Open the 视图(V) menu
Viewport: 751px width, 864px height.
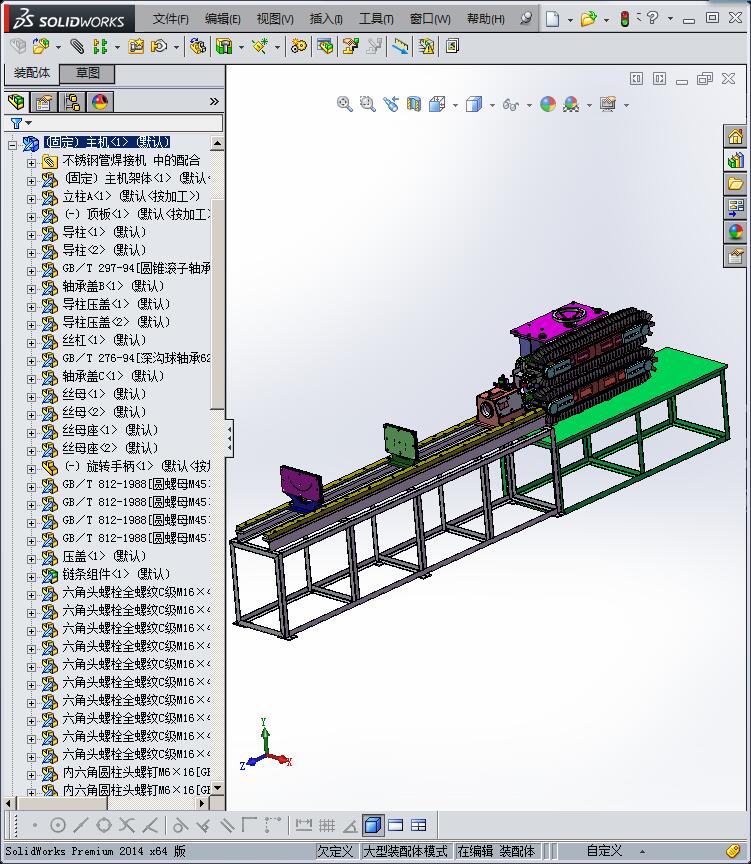[275, 19]
